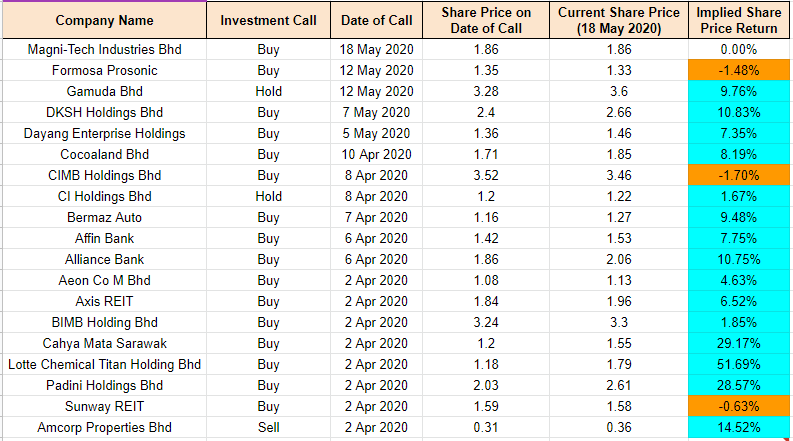Viewport: 793px width, 441px height.
Task: Select Amcorp Properties Bhd Sell call cell
Action: [268, 427]
